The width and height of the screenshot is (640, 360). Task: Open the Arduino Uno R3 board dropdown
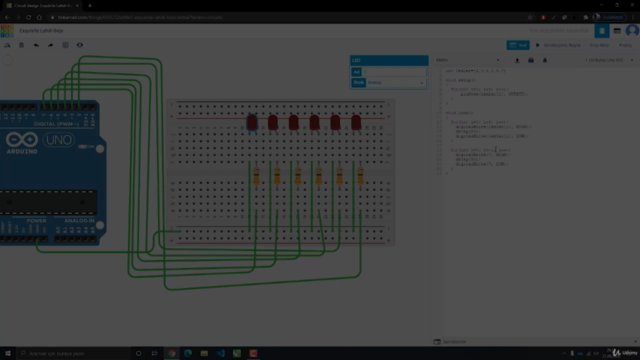coord(609,60)
